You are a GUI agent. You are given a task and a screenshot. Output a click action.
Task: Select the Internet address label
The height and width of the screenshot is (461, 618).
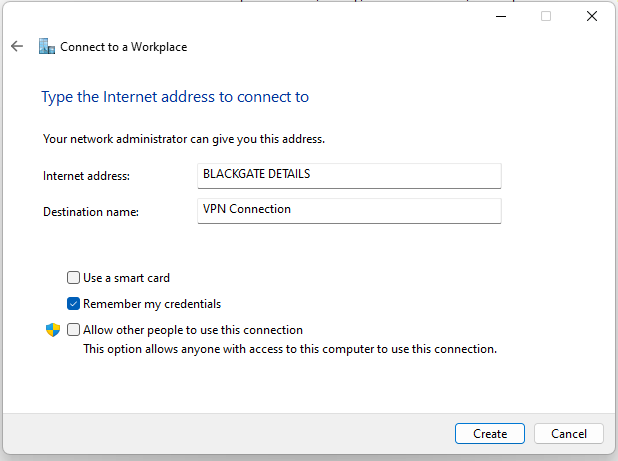pyautogui.click(x=86, y=176)
